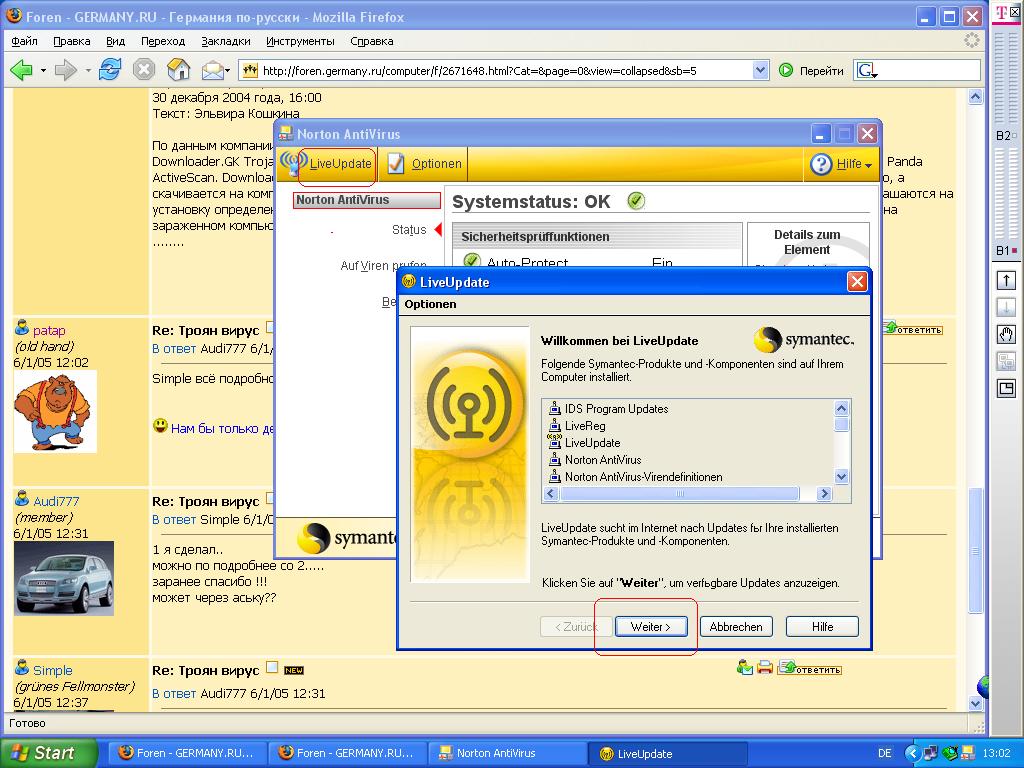
Task: Click the private message icon in Simple's post
Action: click(x=744, y=667)
